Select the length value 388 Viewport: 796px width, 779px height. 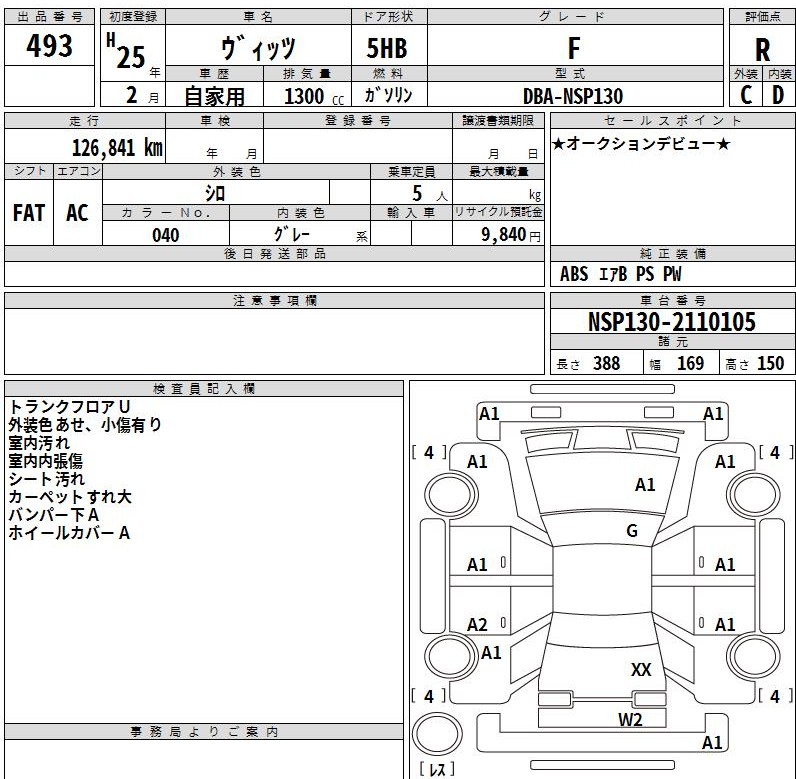[x=606, y=363]
